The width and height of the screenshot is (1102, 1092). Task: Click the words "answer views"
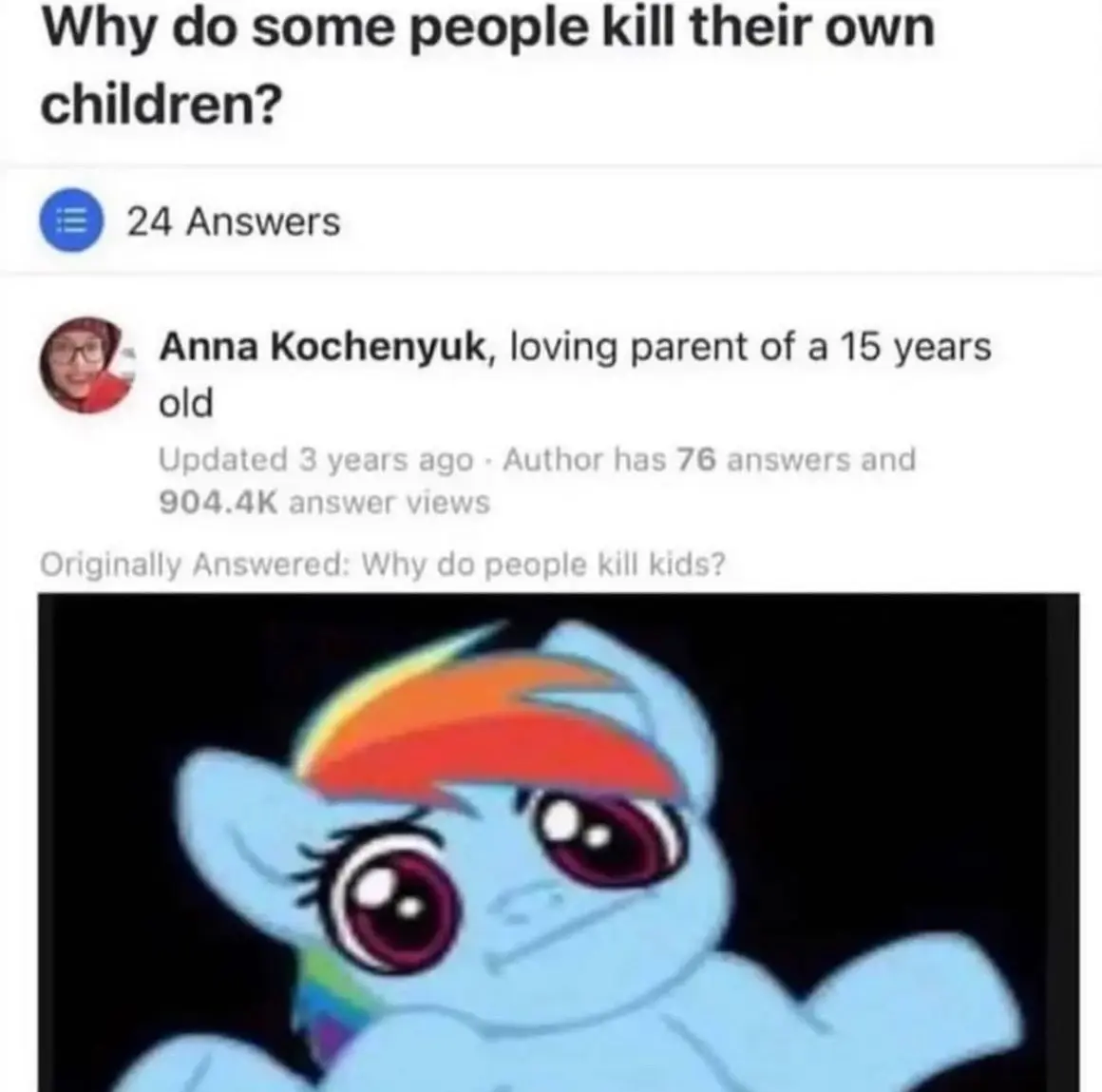(389, 502)
